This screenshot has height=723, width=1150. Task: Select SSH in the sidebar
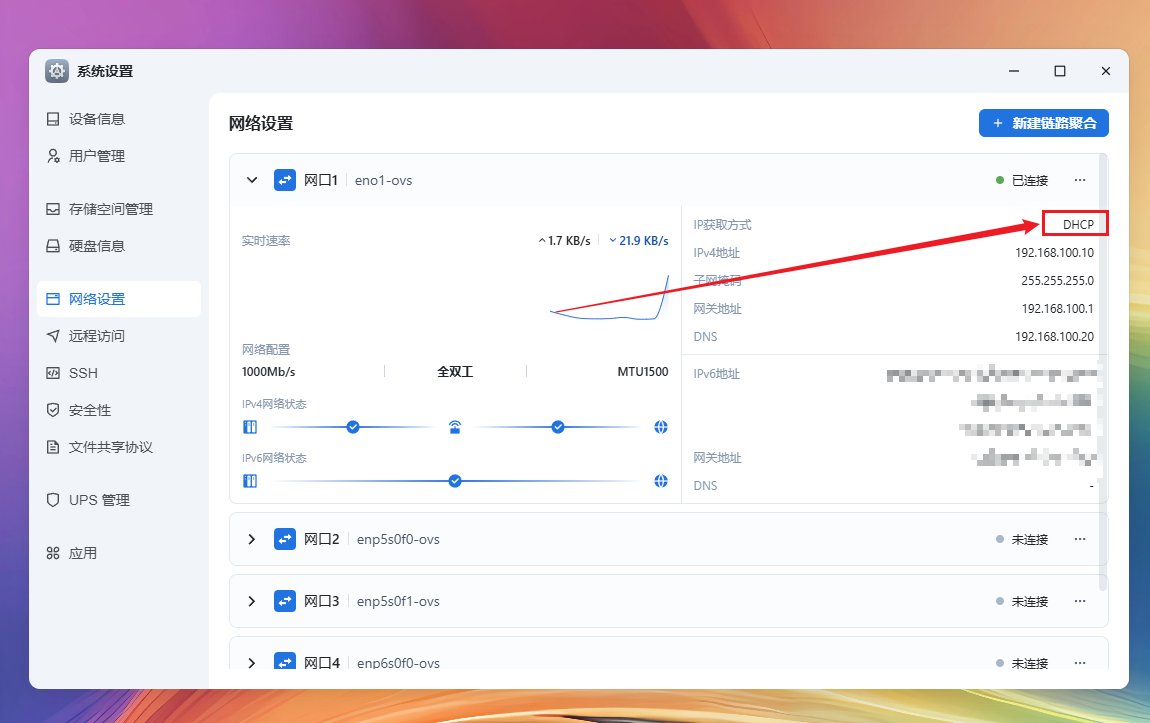click(83, 373)
